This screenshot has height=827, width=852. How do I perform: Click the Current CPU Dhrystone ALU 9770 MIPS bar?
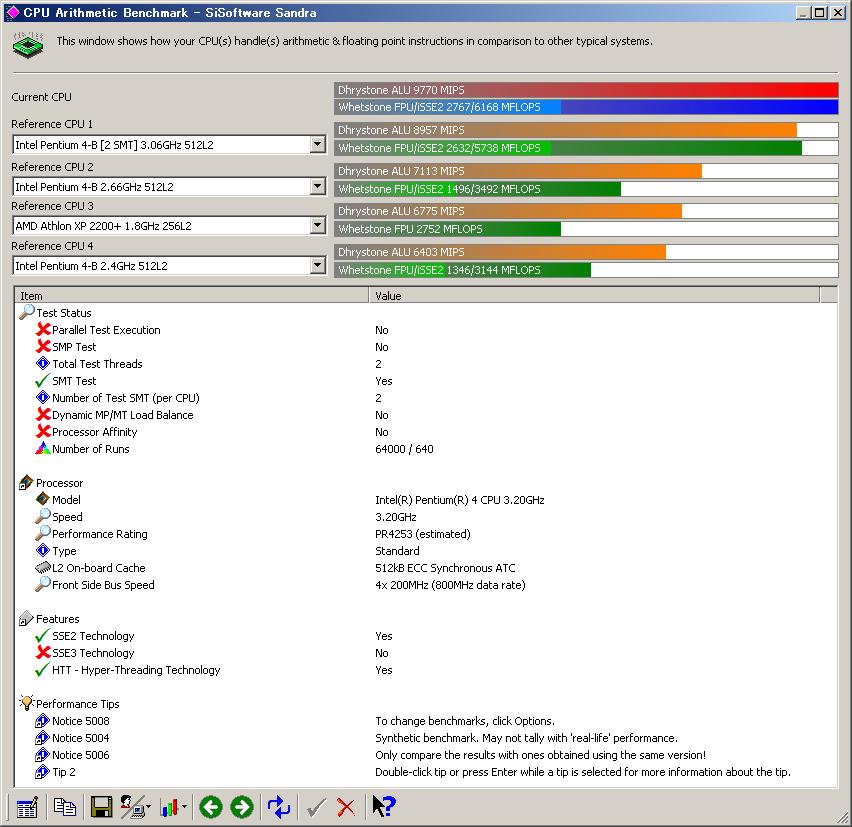(x=586, y=90)
